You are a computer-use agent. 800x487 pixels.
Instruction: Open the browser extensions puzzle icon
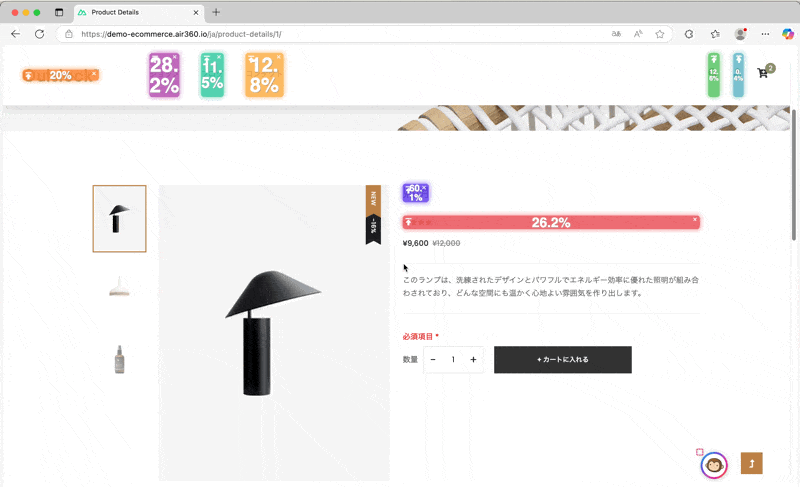click(x=689, y=33)
